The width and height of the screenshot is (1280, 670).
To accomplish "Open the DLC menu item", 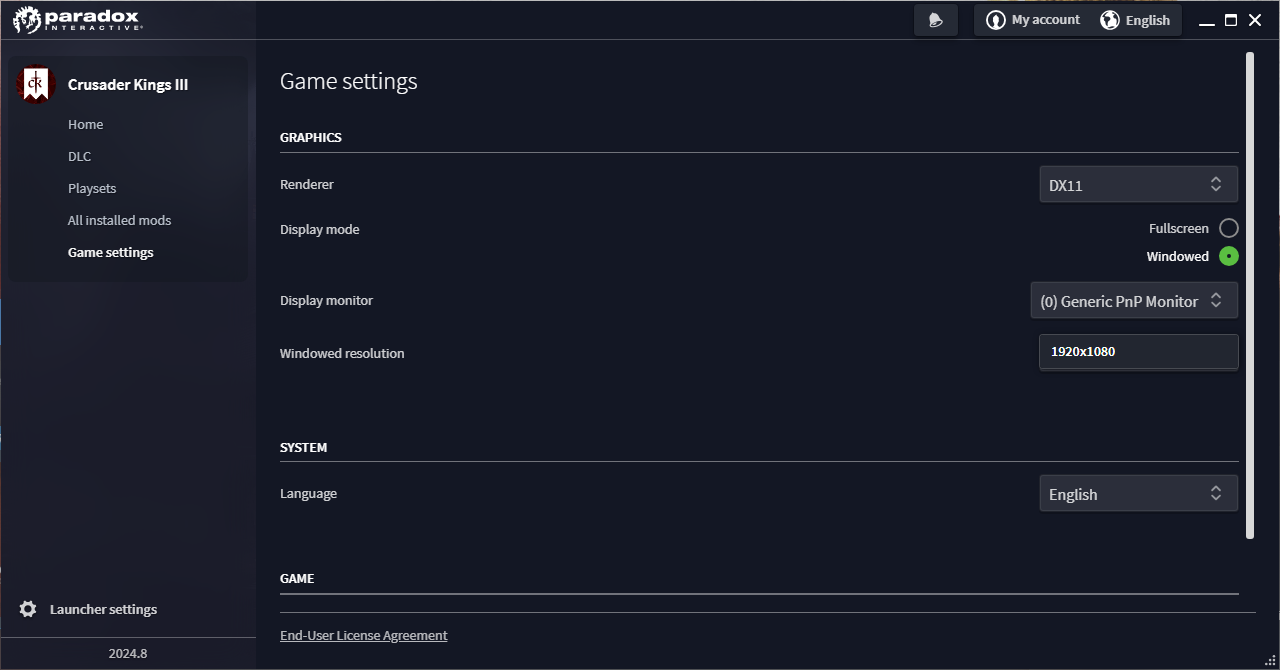I will click(80, 156).
